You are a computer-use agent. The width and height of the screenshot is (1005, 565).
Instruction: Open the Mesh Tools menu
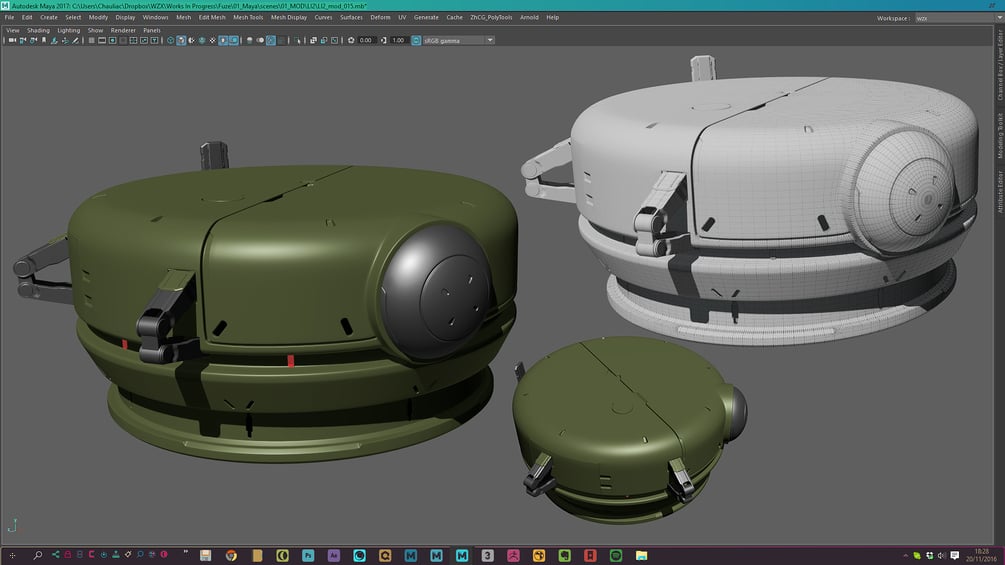248,17
